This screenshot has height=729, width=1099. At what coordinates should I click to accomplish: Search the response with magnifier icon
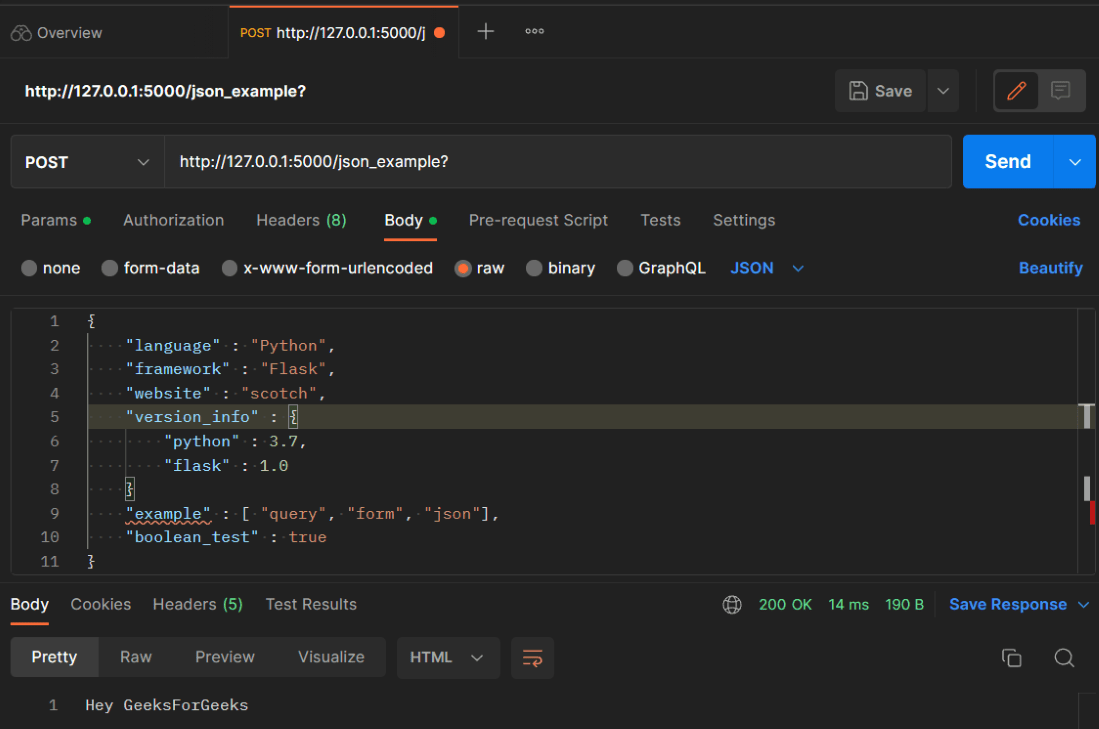[x=1064, y=658]
